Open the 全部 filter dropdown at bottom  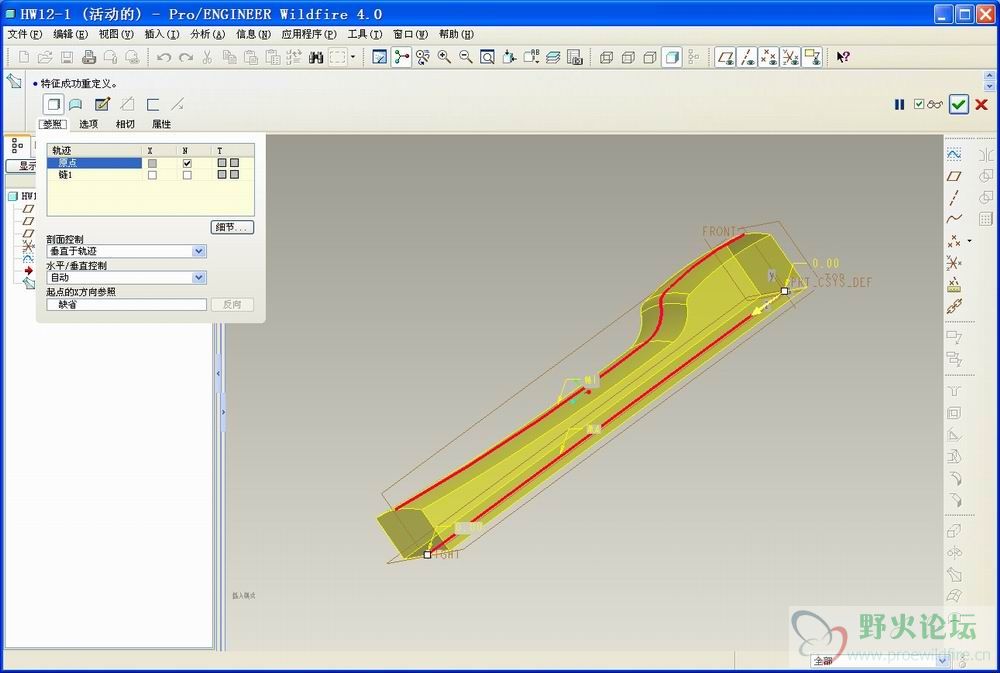click(x=943, y=660)
